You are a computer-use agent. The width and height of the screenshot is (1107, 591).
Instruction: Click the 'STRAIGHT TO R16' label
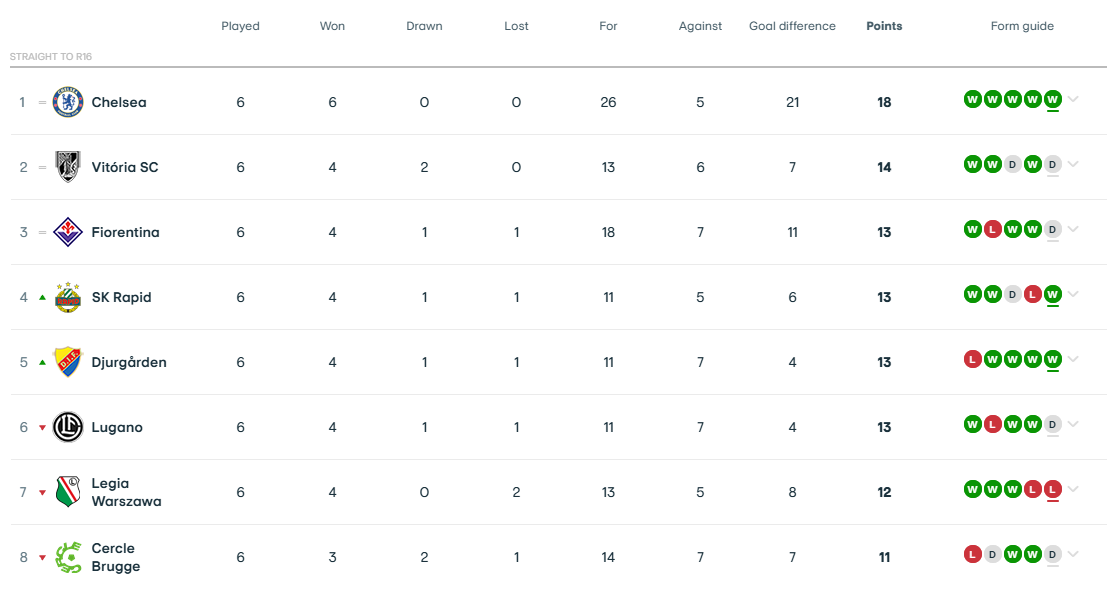51,56
